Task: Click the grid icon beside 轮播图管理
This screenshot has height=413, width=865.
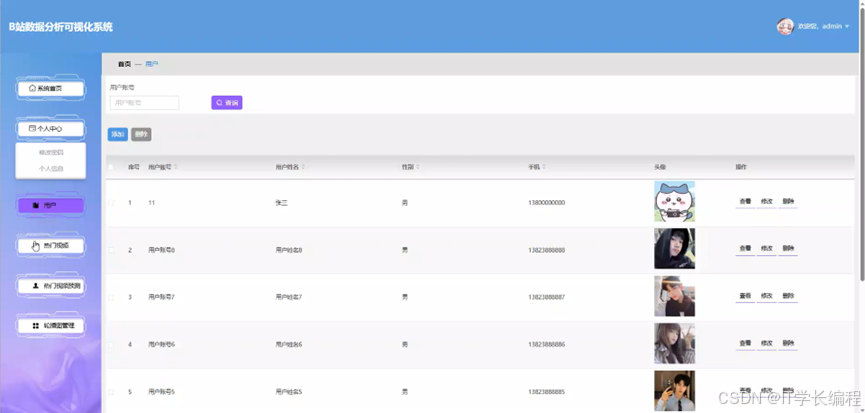Action: click(x=36, y=326)
